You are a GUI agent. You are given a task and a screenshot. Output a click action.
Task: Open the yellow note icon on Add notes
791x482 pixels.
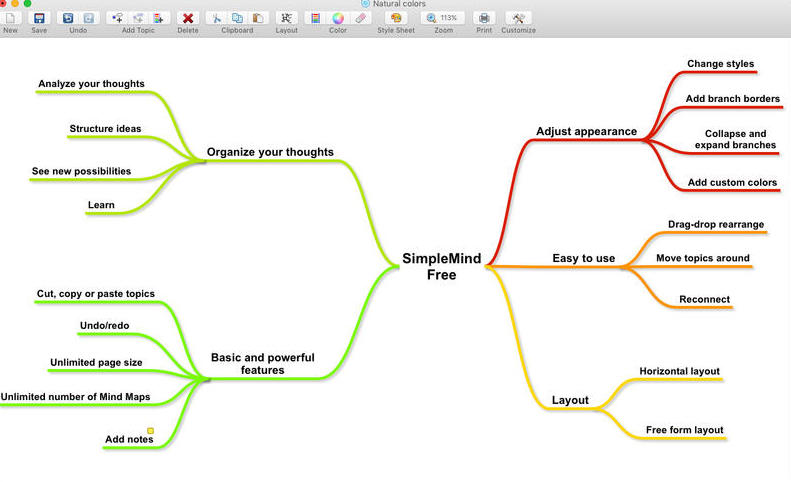tap(150, 431)
